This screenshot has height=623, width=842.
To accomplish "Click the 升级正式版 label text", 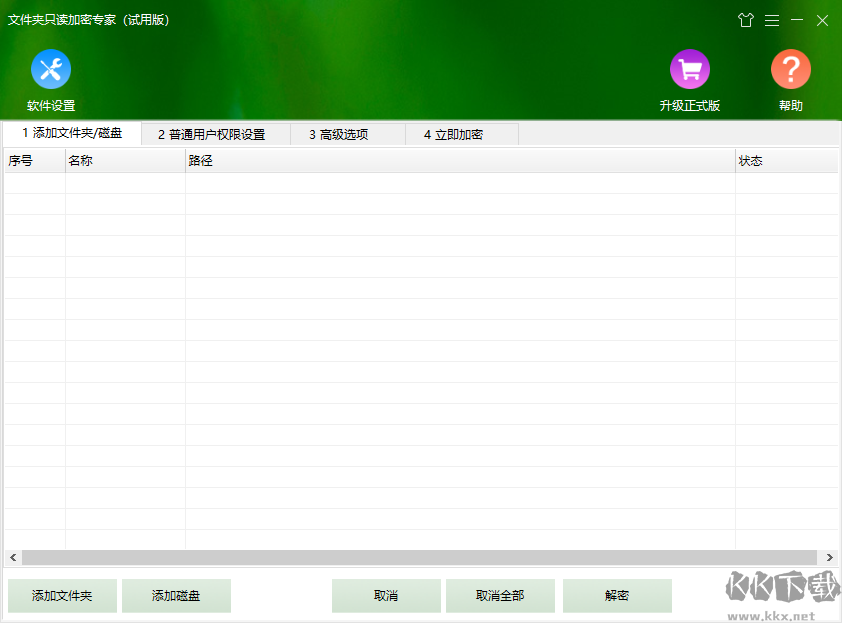I will pos(689,106).
